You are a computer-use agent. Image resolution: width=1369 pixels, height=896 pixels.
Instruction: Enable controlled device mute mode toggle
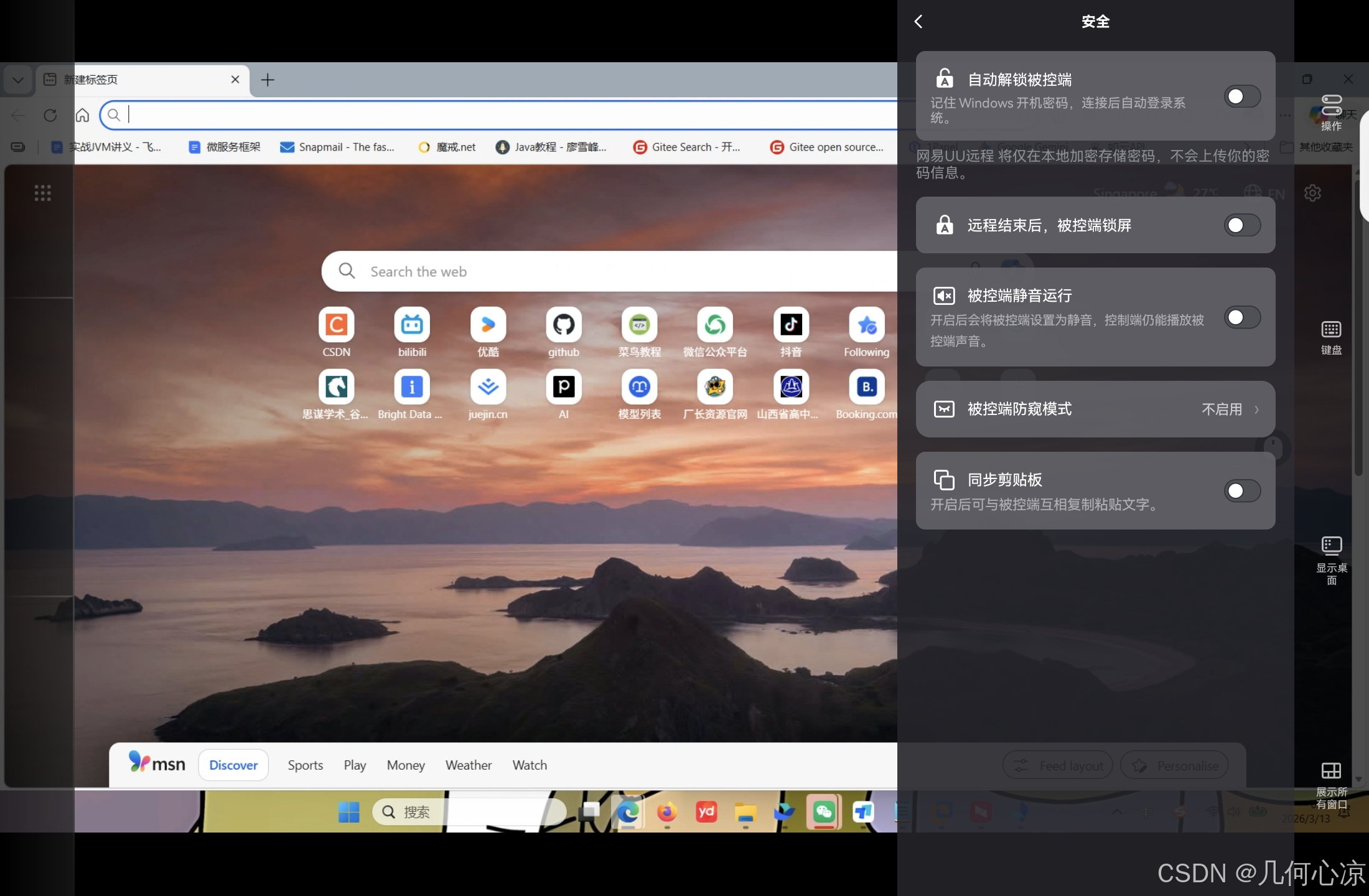(x=1242, y=317)
